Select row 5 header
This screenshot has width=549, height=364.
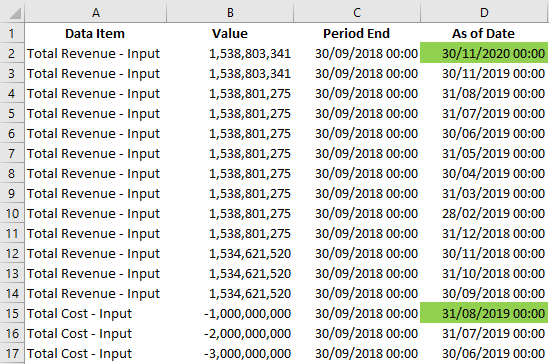click(12, 113)
